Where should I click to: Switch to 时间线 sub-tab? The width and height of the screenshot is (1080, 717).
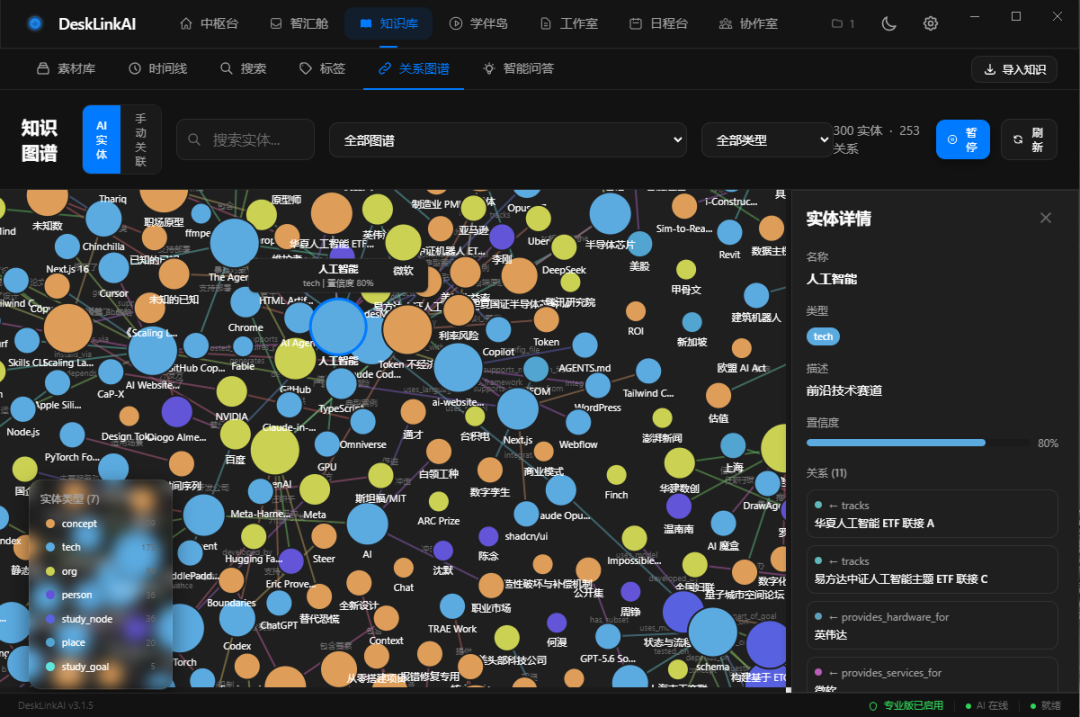tap(158, 68)
